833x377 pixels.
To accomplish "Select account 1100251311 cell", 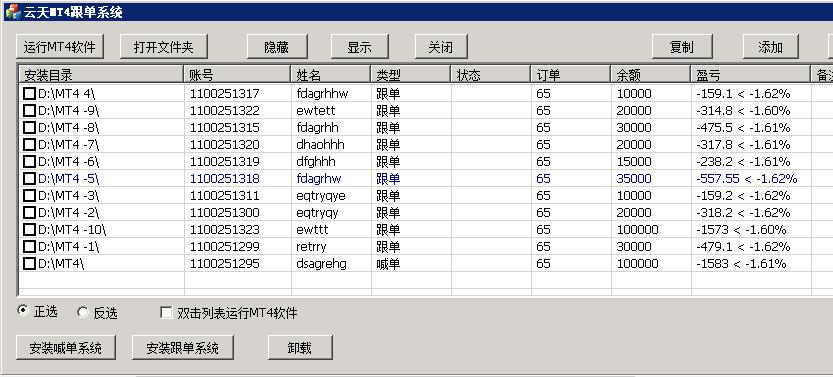I will [225, 196].
